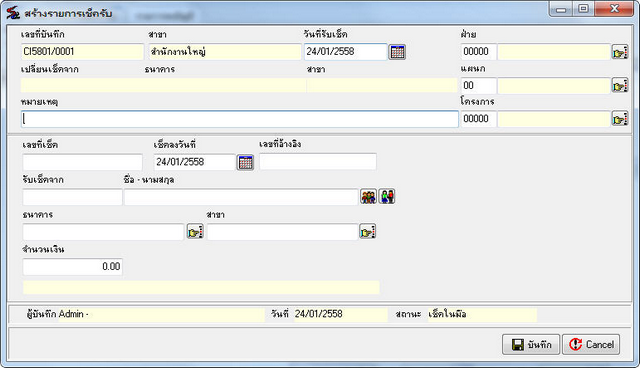This screenshot has width=640, height=368.
Task: Open the two-people lookup icon
Action: click(x=387, y=197)
